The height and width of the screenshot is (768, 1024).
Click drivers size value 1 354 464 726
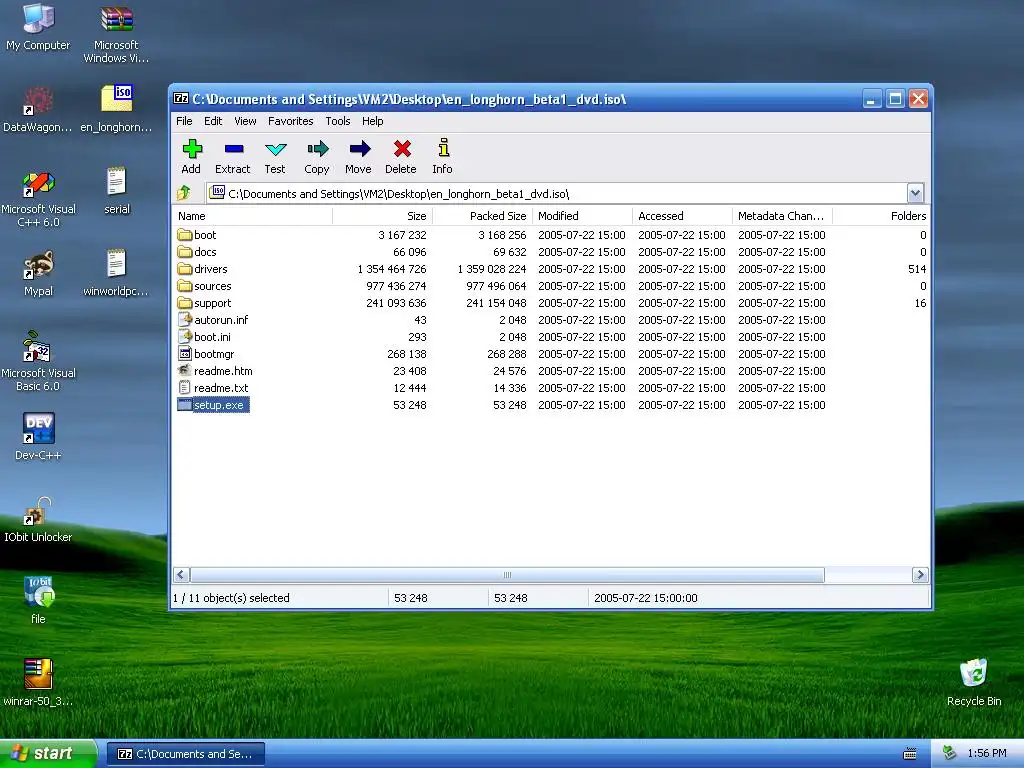point(392,269)
